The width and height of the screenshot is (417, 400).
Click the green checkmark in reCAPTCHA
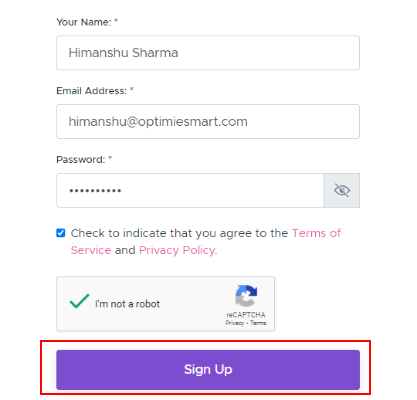[79, 301]
